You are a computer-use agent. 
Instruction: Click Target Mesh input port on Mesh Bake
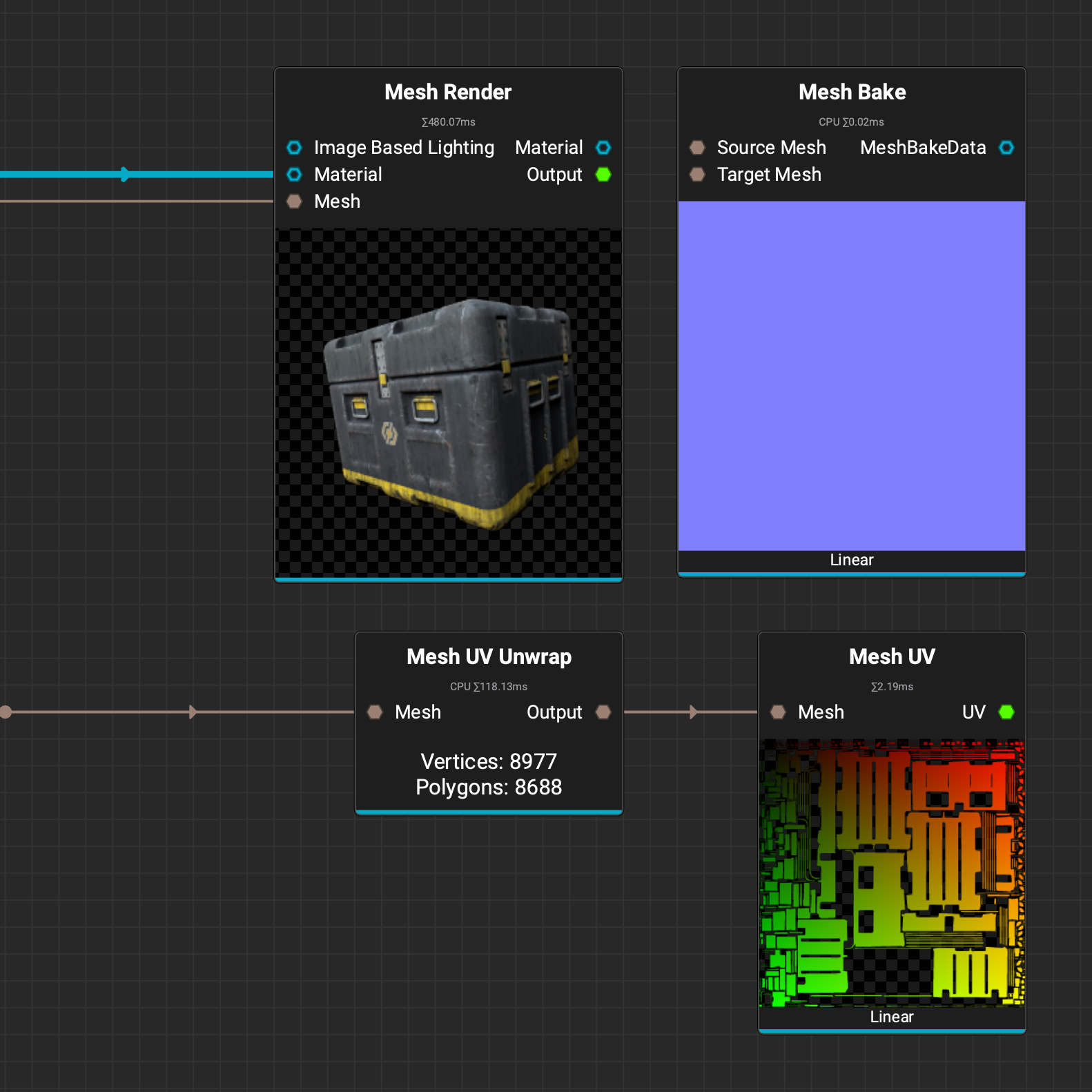click(697, 175)
